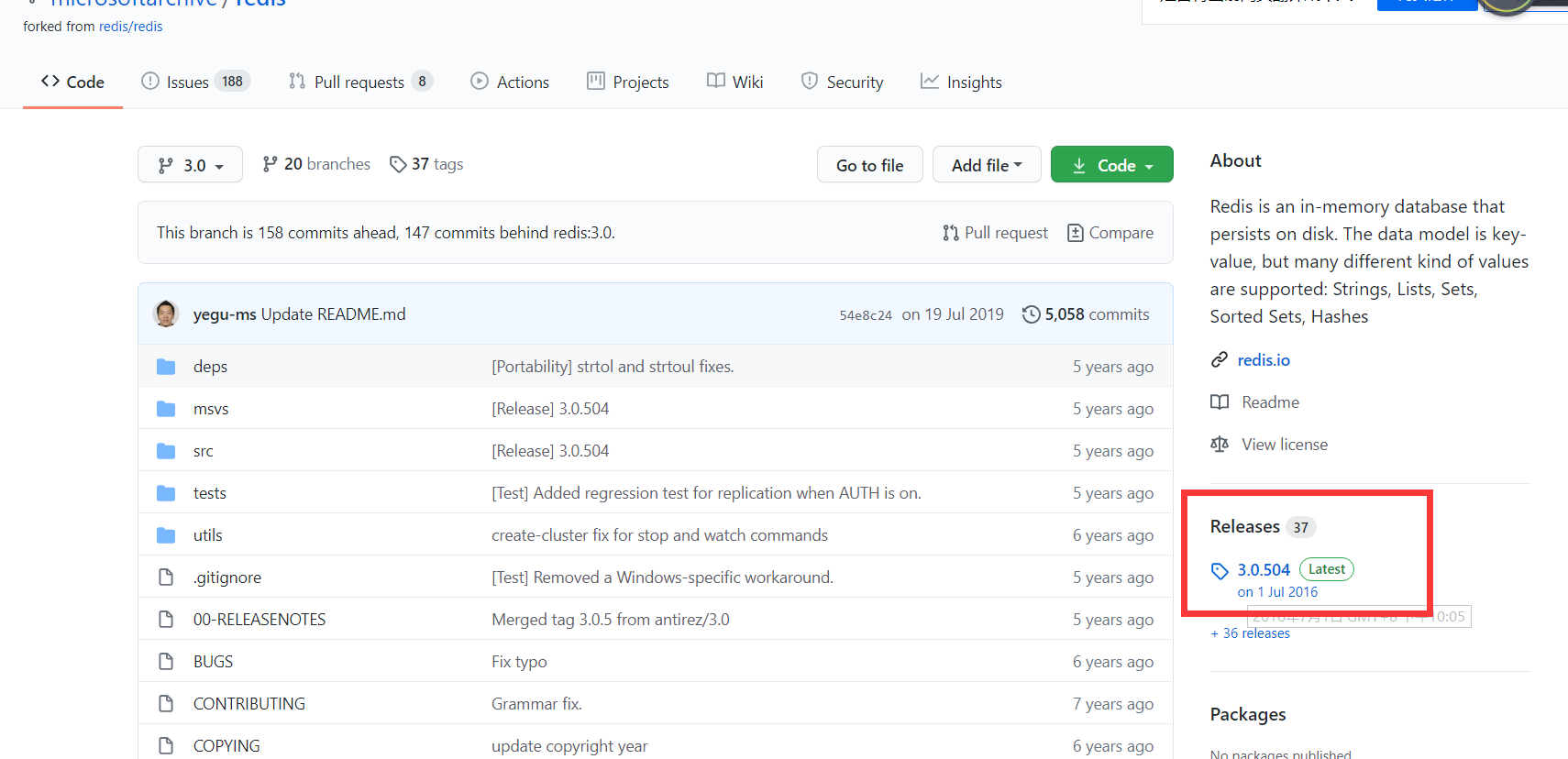Open the deps folder

[210, 367]
